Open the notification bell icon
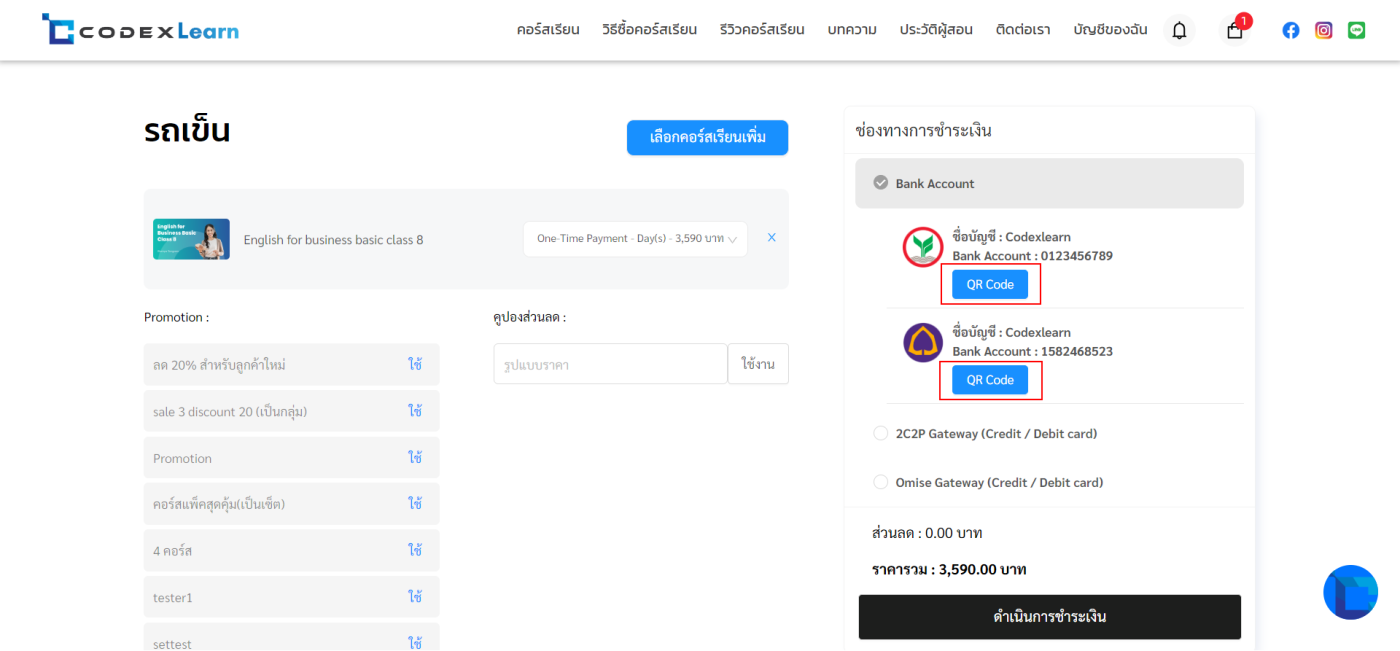The width and height of the screenshot is (1400, 651). pos(1179,30)
